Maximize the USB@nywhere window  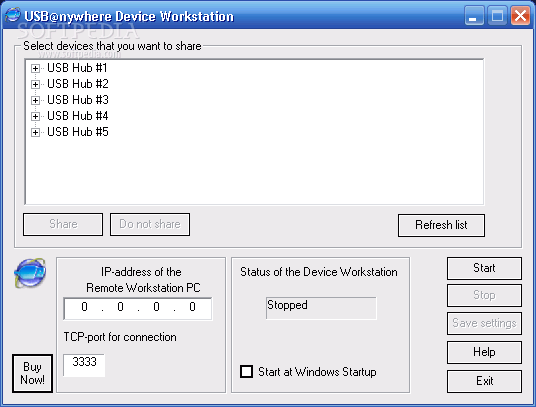click(x=497, y=15)
